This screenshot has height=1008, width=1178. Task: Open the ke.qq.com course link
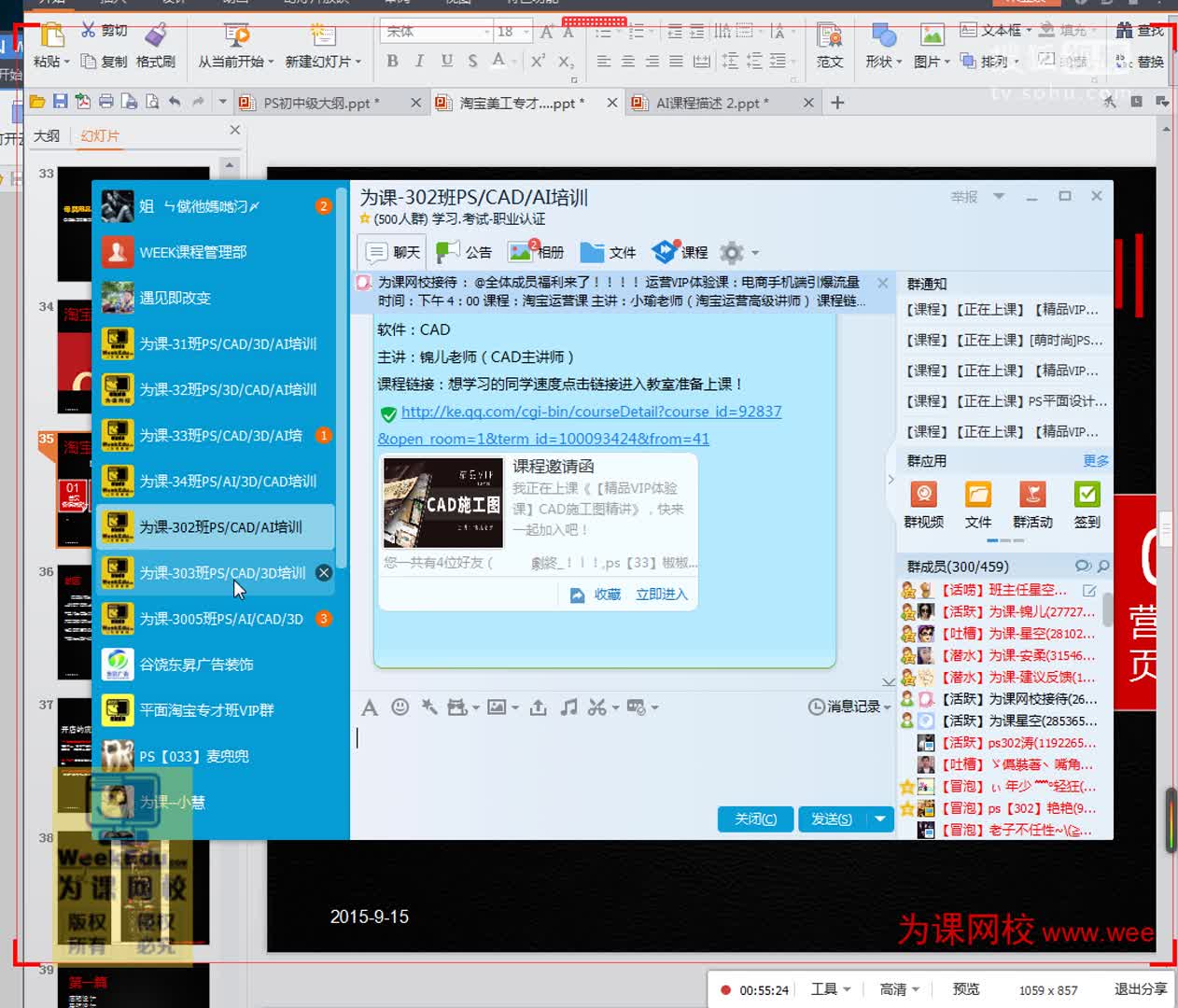[x=580, y=425]
